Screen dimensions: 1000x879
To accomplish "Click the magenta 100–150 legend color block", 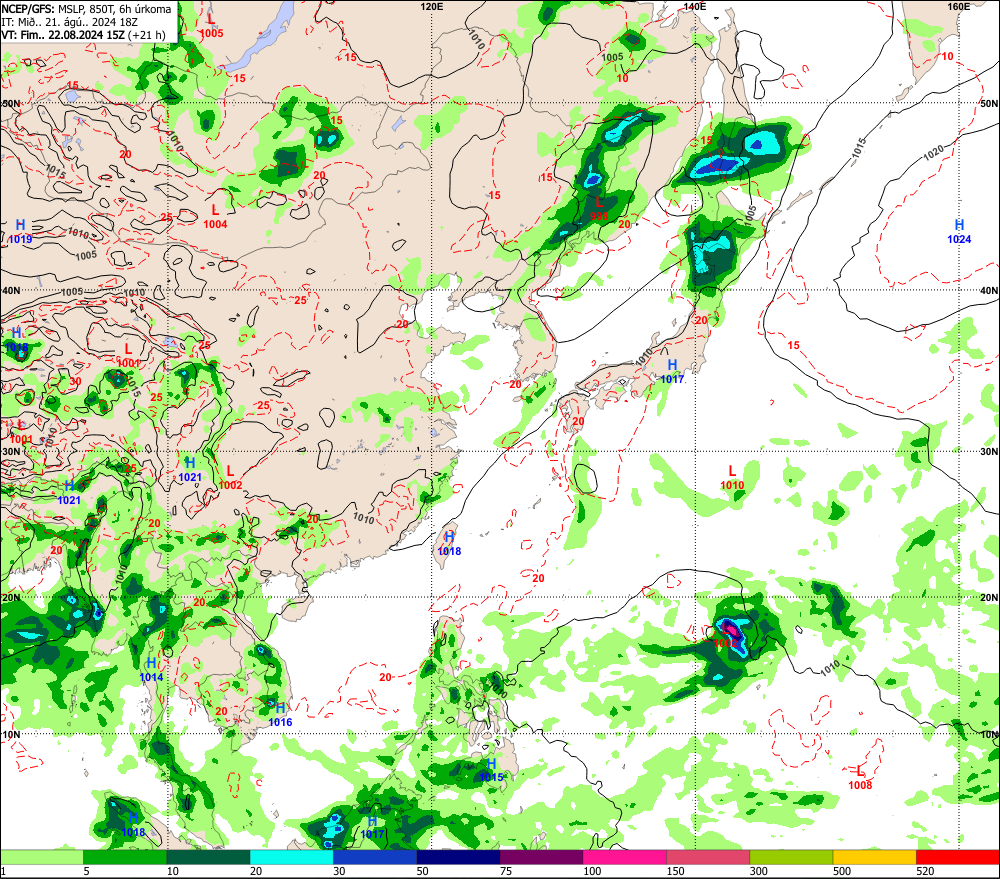I will pyautogui.click(x=624, y=857).
